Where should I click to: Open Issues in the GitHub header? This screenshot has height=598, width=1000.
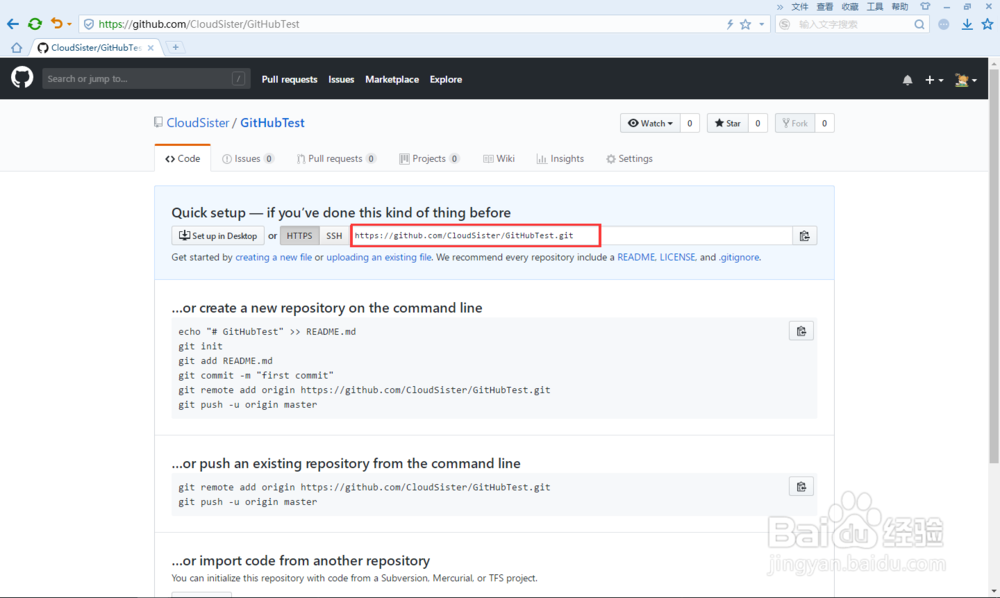(341, 80)
